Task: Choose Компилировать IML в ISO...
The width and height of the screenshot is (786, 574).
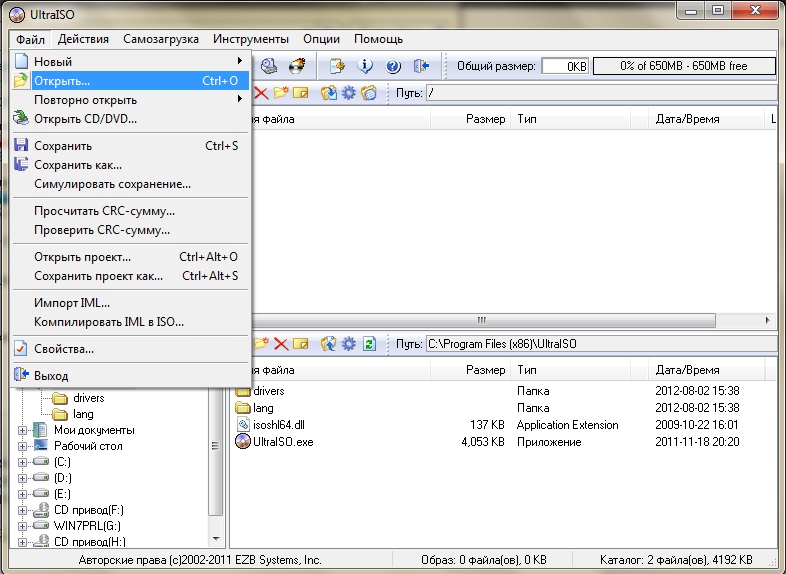Action: click(x=130, y=322)
